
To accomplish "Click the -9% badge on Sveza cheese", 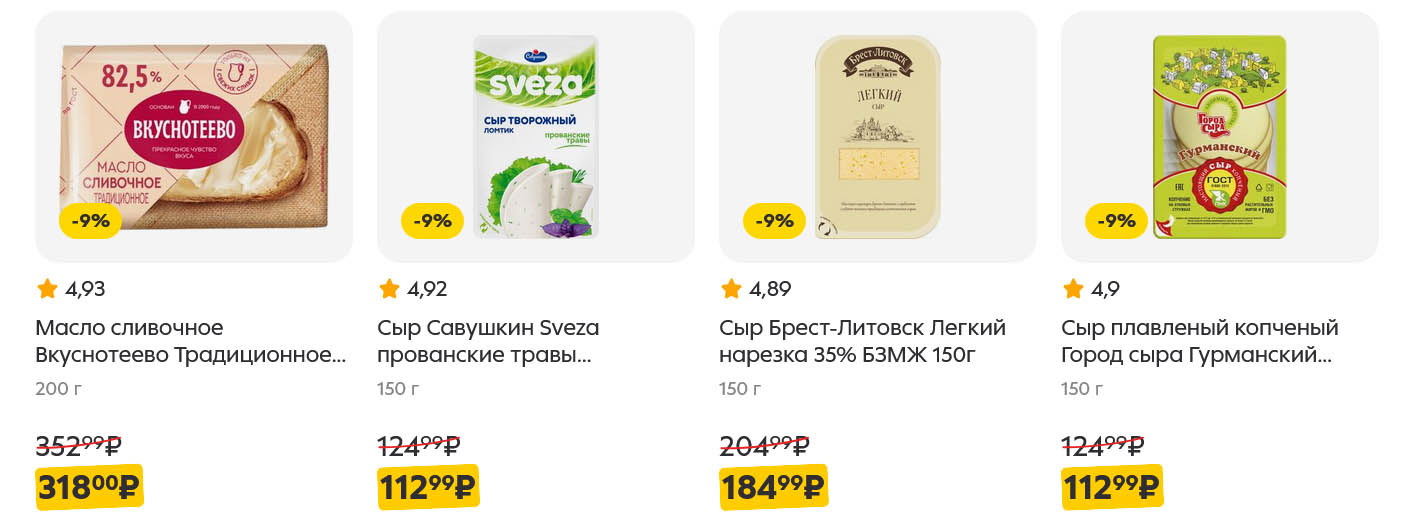I will coord(432,221).
